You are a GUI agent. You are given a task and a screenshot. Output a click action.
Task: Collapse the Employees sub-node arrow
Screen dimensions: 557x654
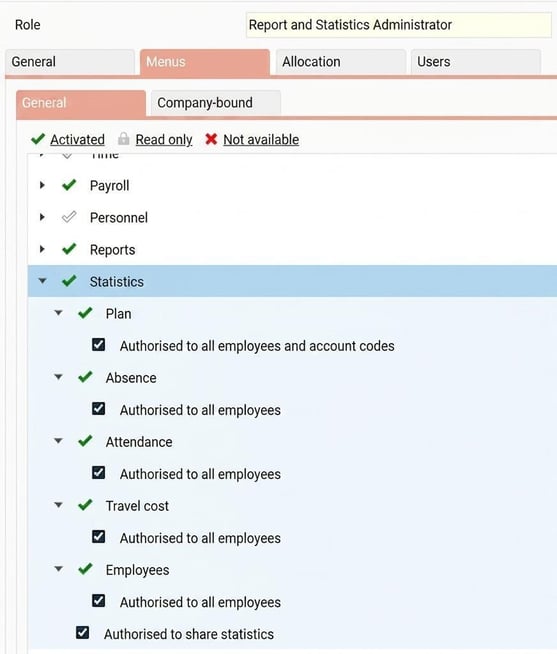click(58, 569)
